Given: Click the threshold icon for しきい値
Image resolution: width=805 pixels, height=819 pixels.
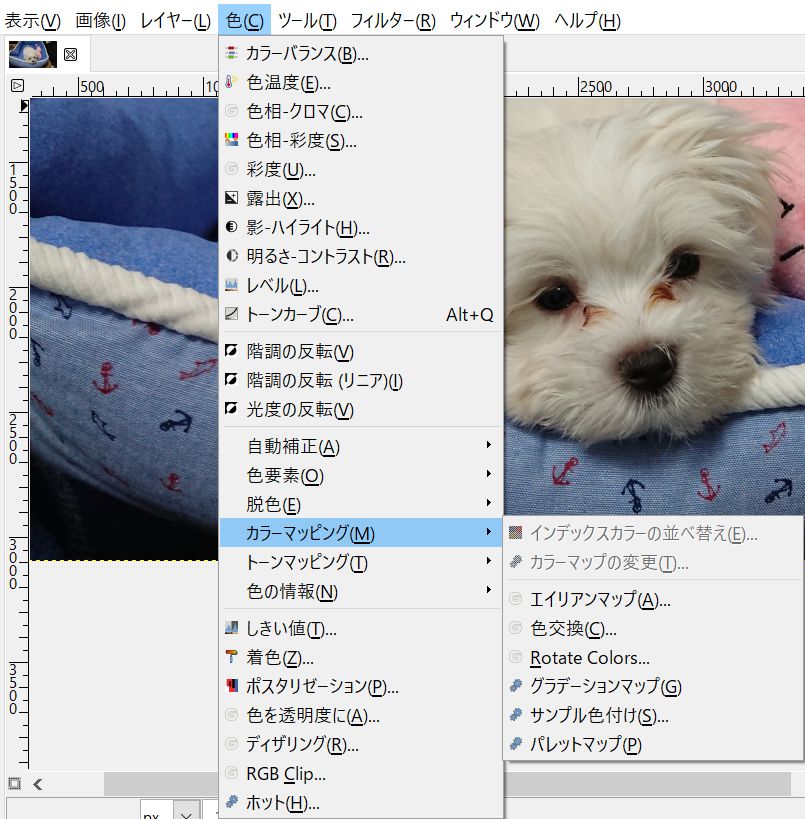Looking at the screenshot, I should 231,628.
